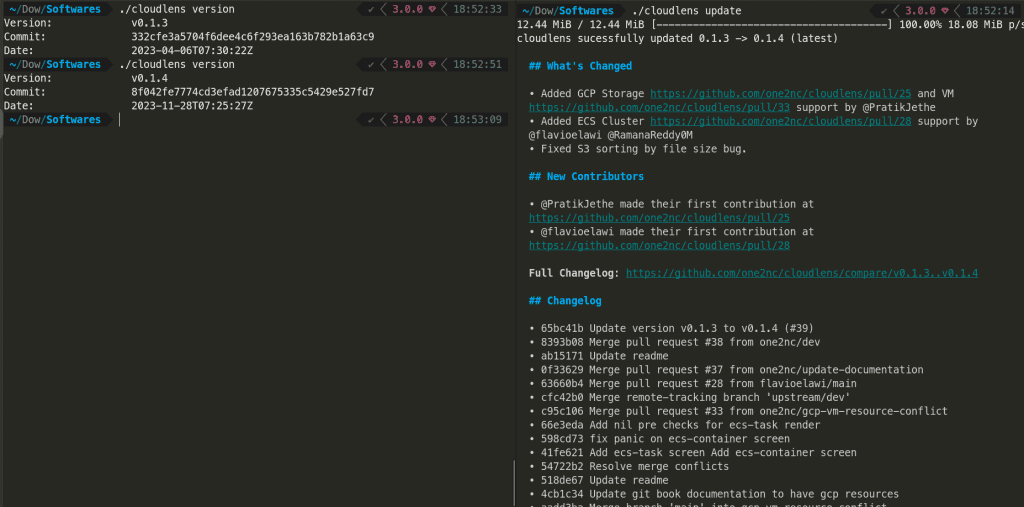
Task: Click the ~/Dow/Softwares path in update pane prompt
Action: coord(568,11)
